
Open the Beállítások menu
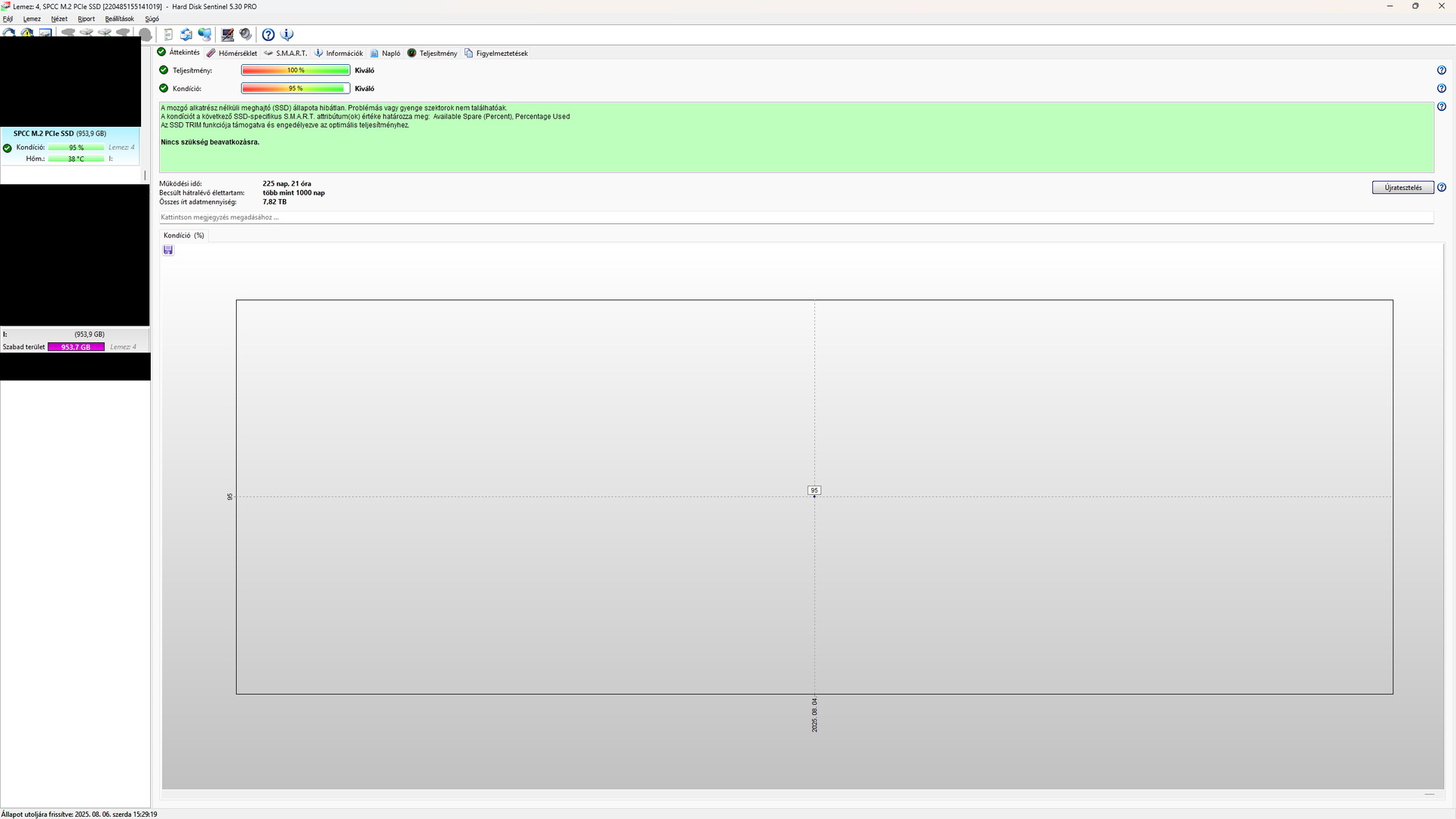pyautogui.click(x=119, y=19)
